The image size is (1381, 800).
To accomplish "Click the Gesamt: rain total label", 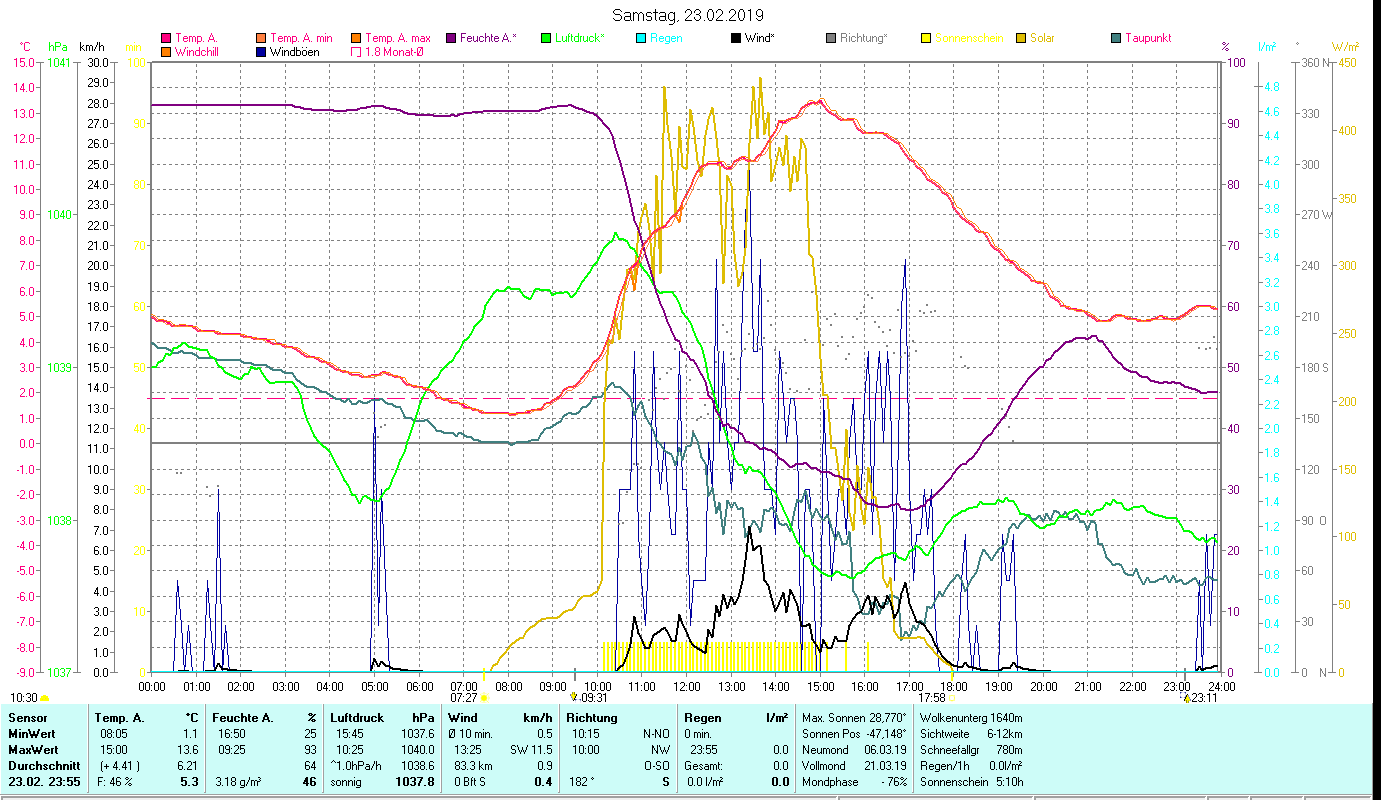I will point(702,766).
